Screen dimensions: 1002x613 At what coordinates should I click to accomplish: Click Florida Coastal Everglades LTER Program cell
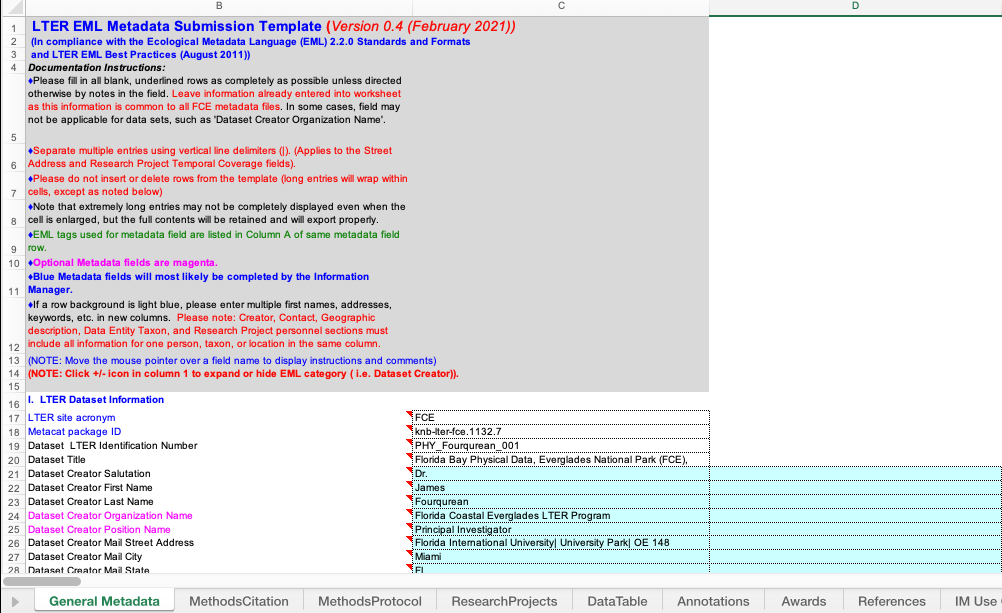[x=561, y=516]
